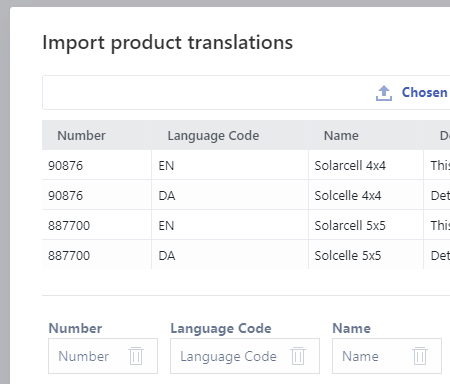Focus the Number input field
Image resolution: width=450 pixels, height=384 pixels.
click(103, 356)
